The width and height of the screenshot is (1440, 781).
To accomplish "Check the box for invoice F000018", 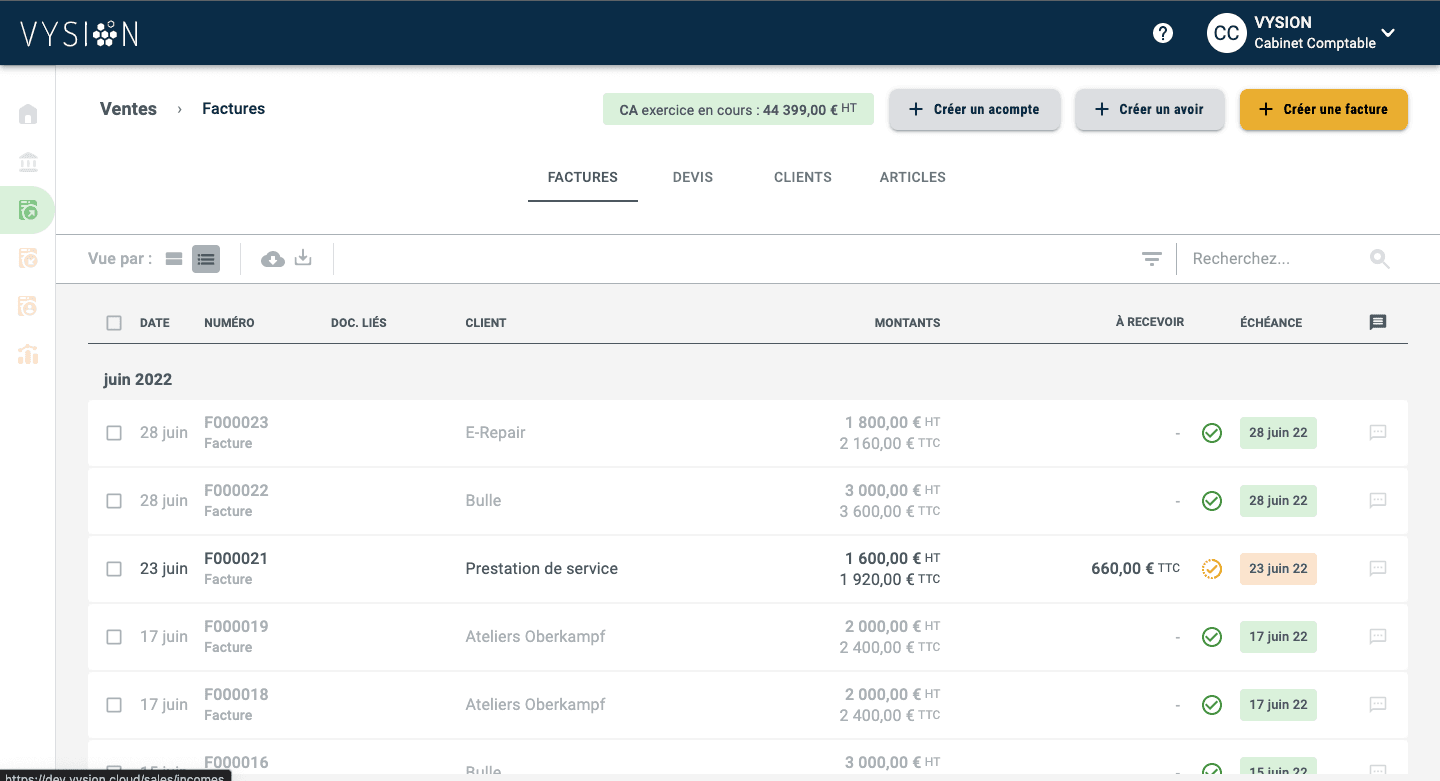I will pos(114,705).
